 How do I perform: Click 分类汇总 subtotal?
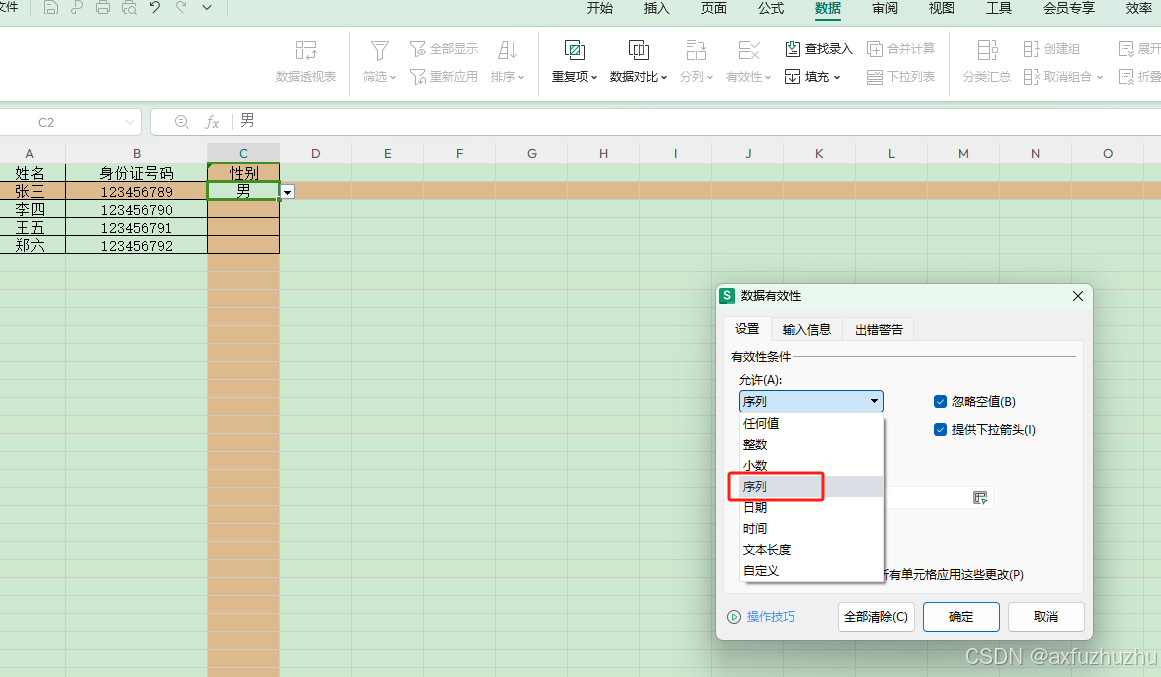[x=986, y=61]
